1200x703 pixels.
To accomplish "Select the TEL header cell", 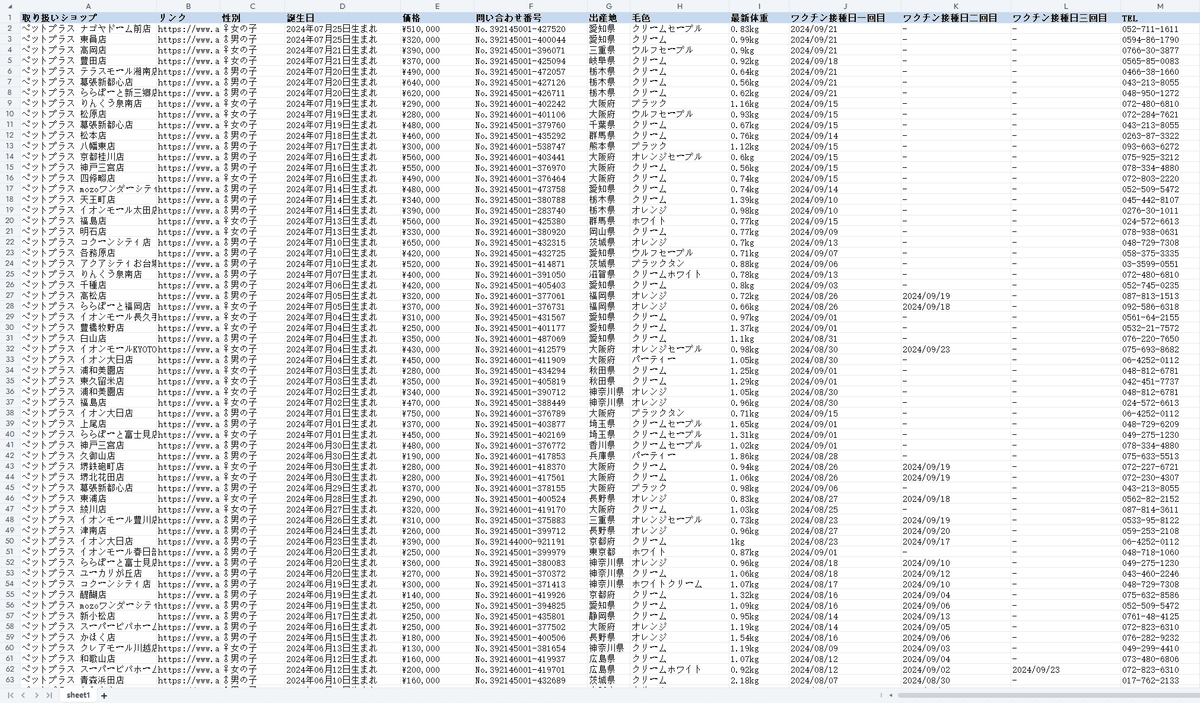I will (x=1160, y=18).
